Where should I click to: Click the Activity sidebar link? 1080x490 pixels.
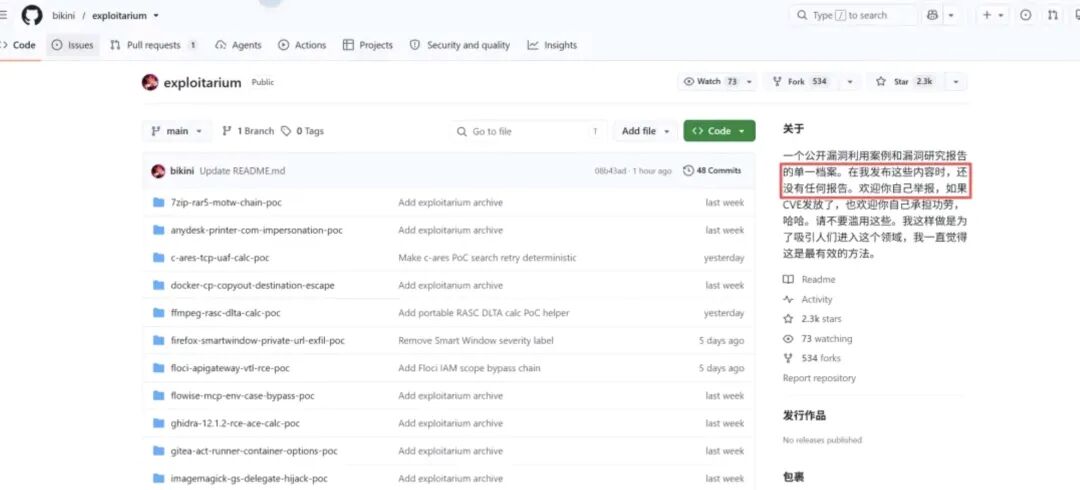(x=817, y=300)
